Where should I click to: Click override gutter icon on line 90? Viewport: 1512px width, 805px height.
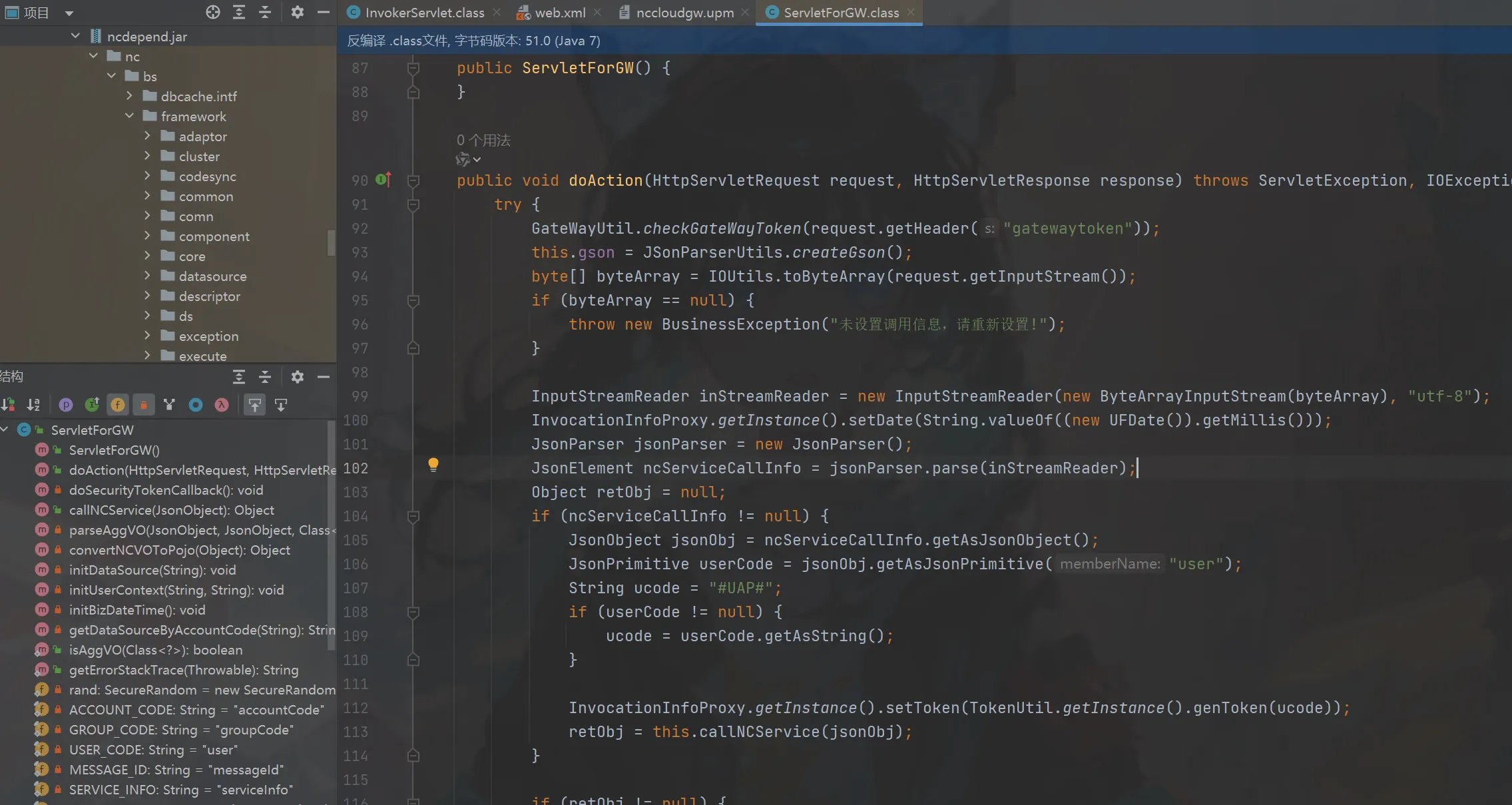383,179
